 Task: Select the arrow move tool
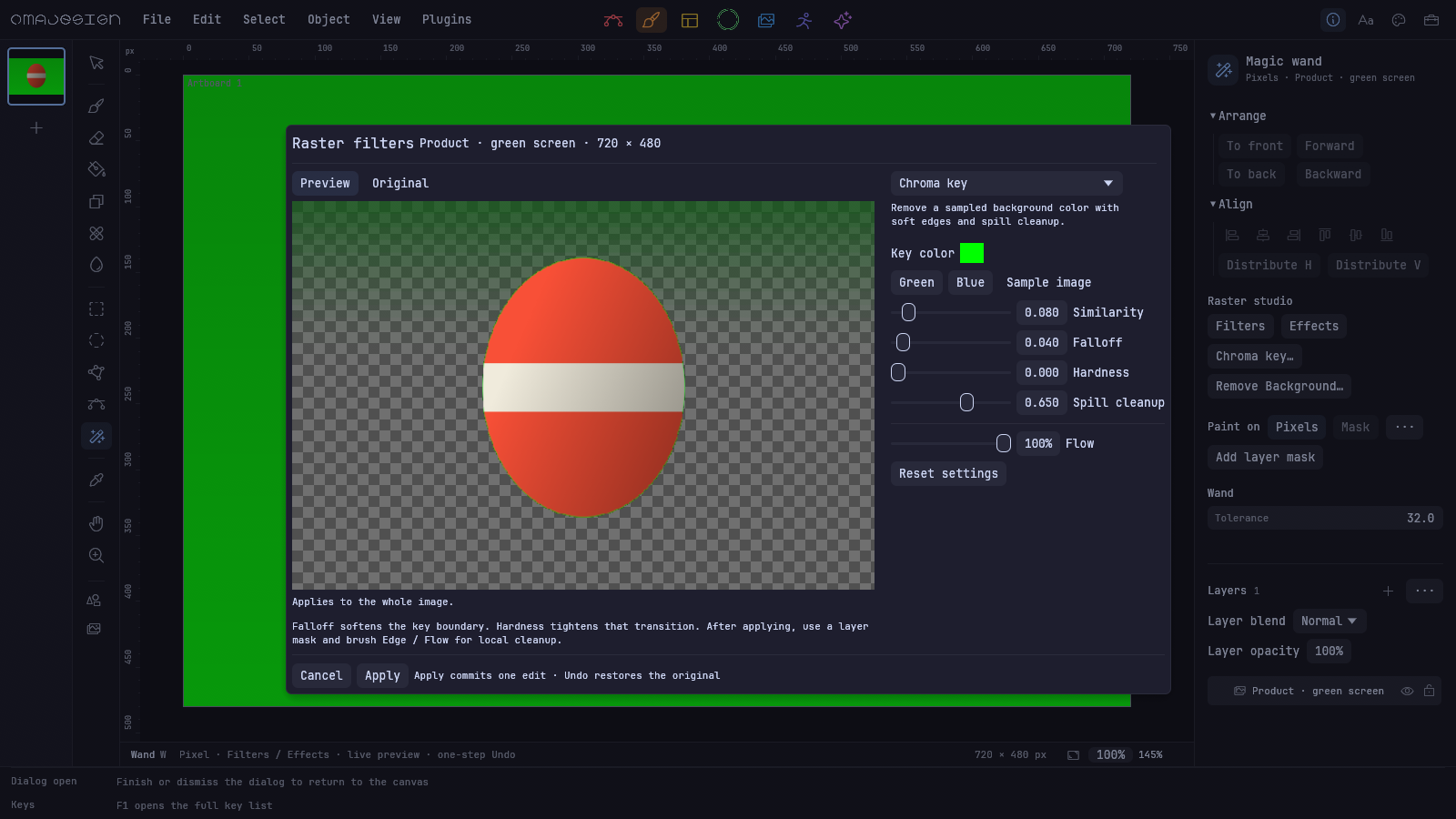[96, 63]
